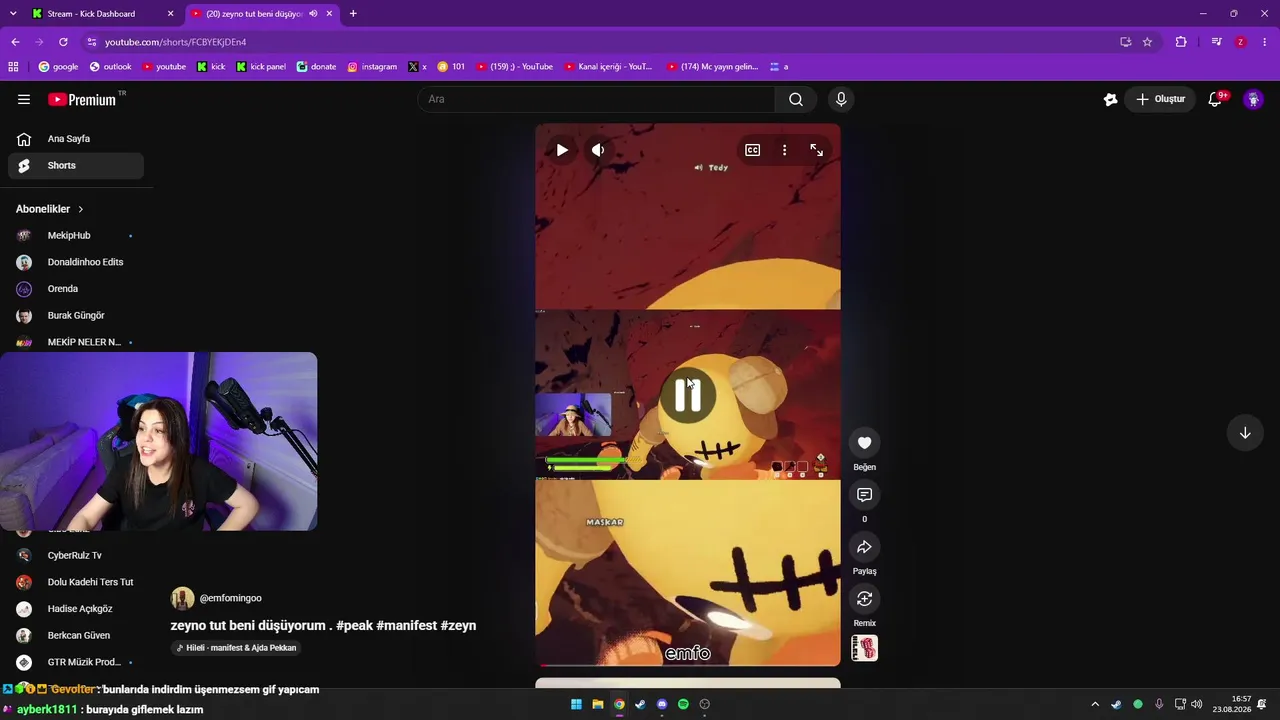The height and width of the screenshot is (720, 1280).
Task: Open the browser extensions puzzle icon
Action: coord(1181,42)
